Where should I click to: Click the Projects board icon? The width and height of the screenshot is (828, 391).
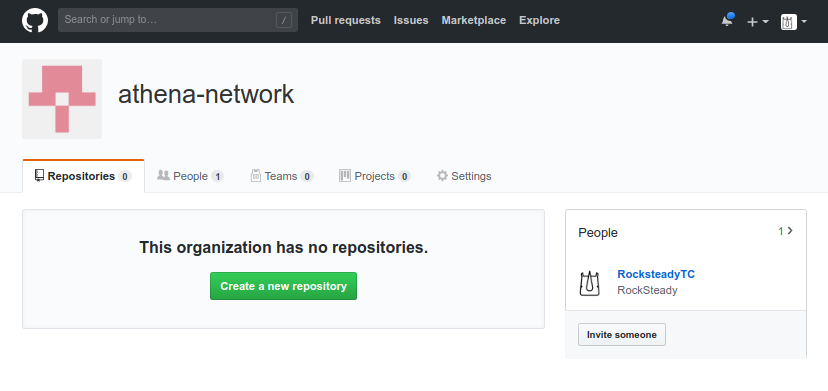[345, 175]
